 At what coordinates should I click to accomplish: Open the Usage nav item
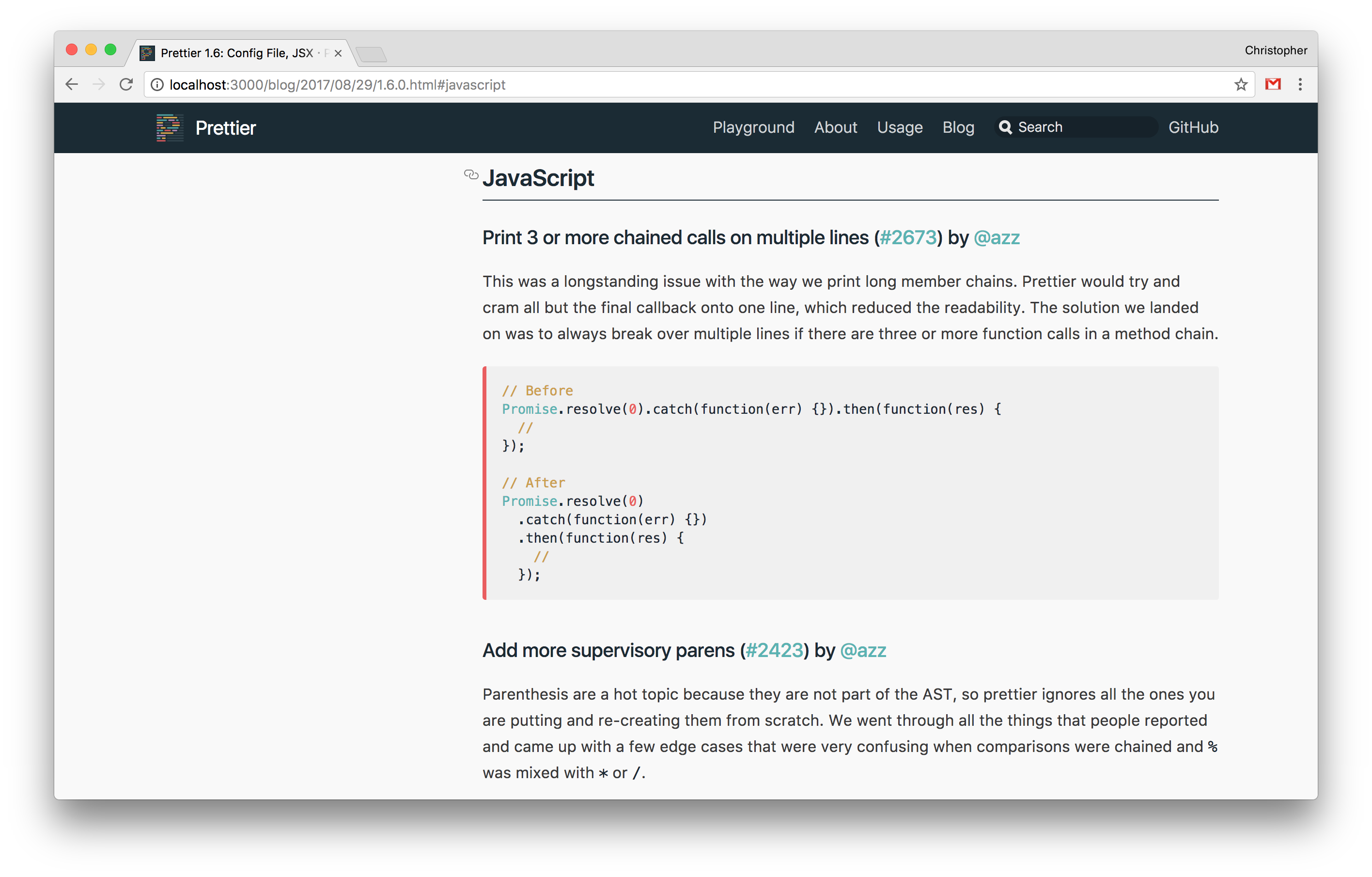(x=900, y=127)
